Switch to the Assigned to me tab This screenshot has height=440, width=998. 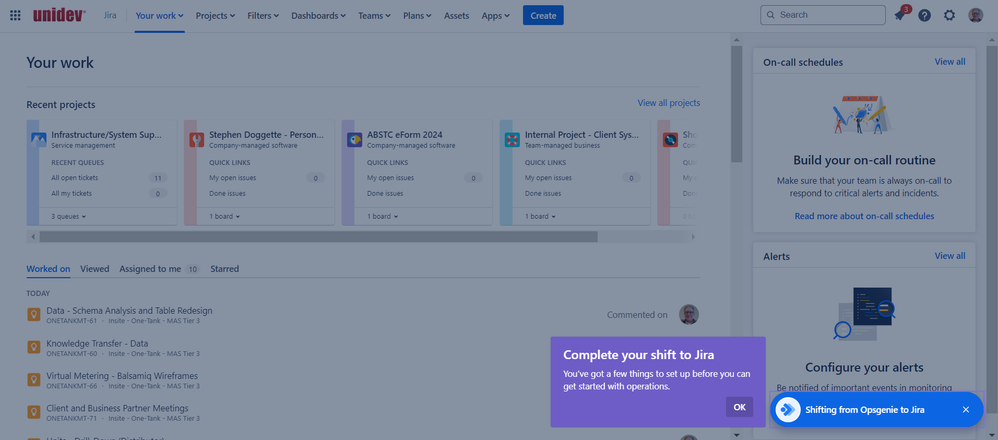[x=160, y=269]
